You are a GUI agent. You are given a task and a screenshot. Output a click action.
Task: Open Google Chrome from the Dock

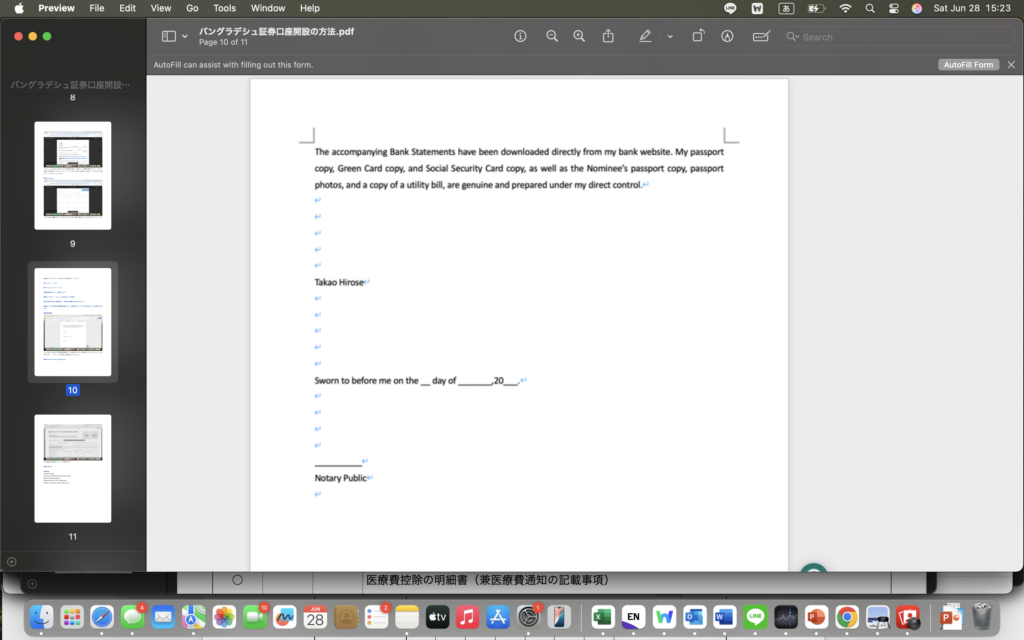point(846,617)
